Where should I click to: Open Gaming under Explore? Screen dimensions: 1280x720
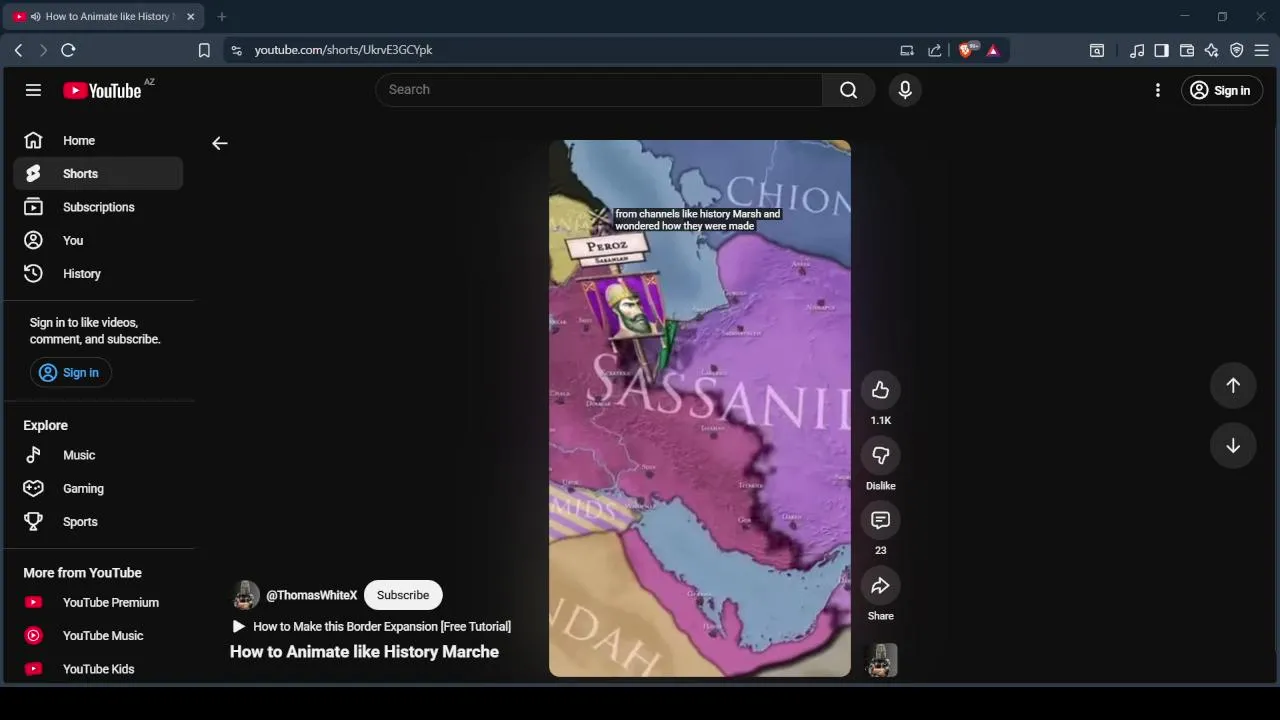pos(98,489)
